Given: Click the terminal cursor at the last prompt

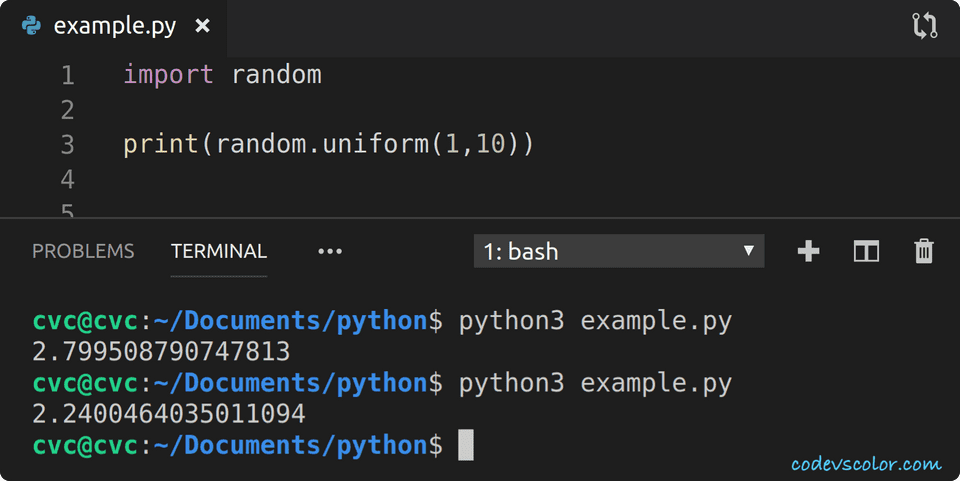Looking at the screenshot, I should (x=465, y=444).
